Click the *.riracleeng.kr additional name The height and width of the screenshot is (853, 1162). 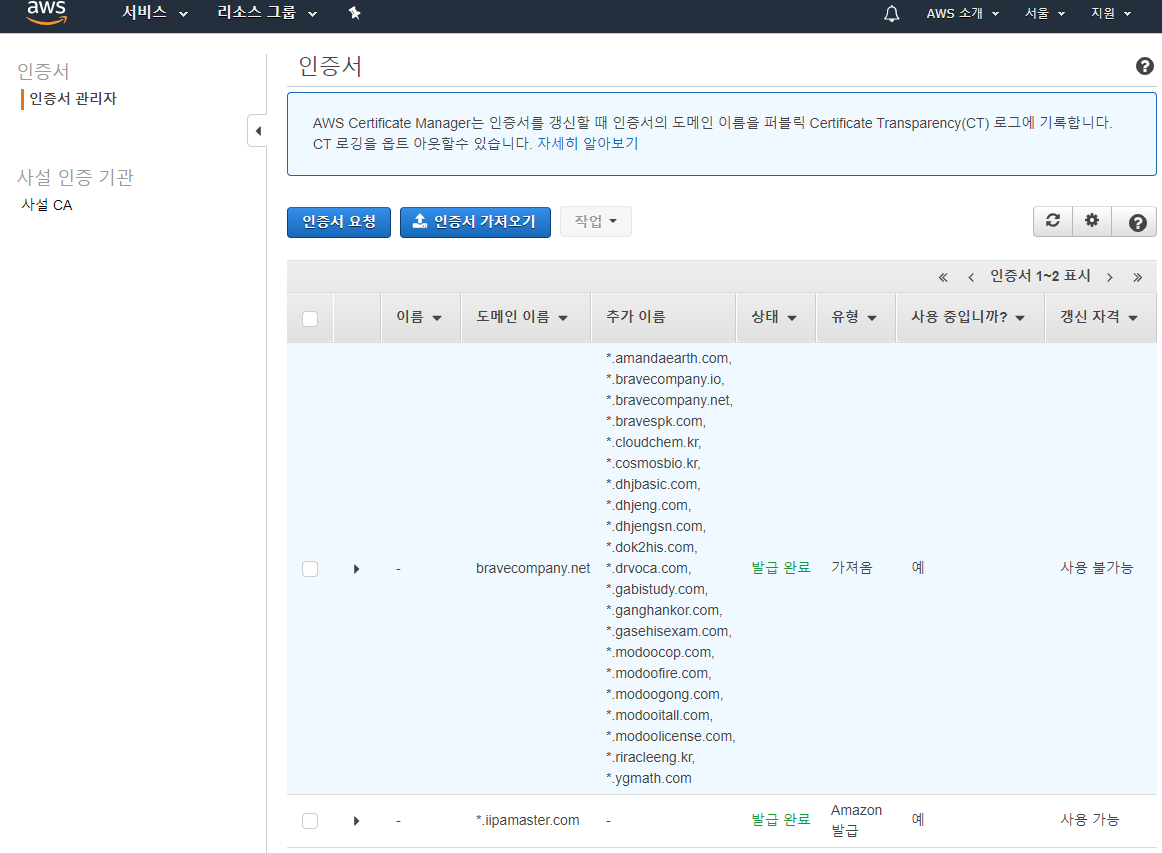[650, 757]
